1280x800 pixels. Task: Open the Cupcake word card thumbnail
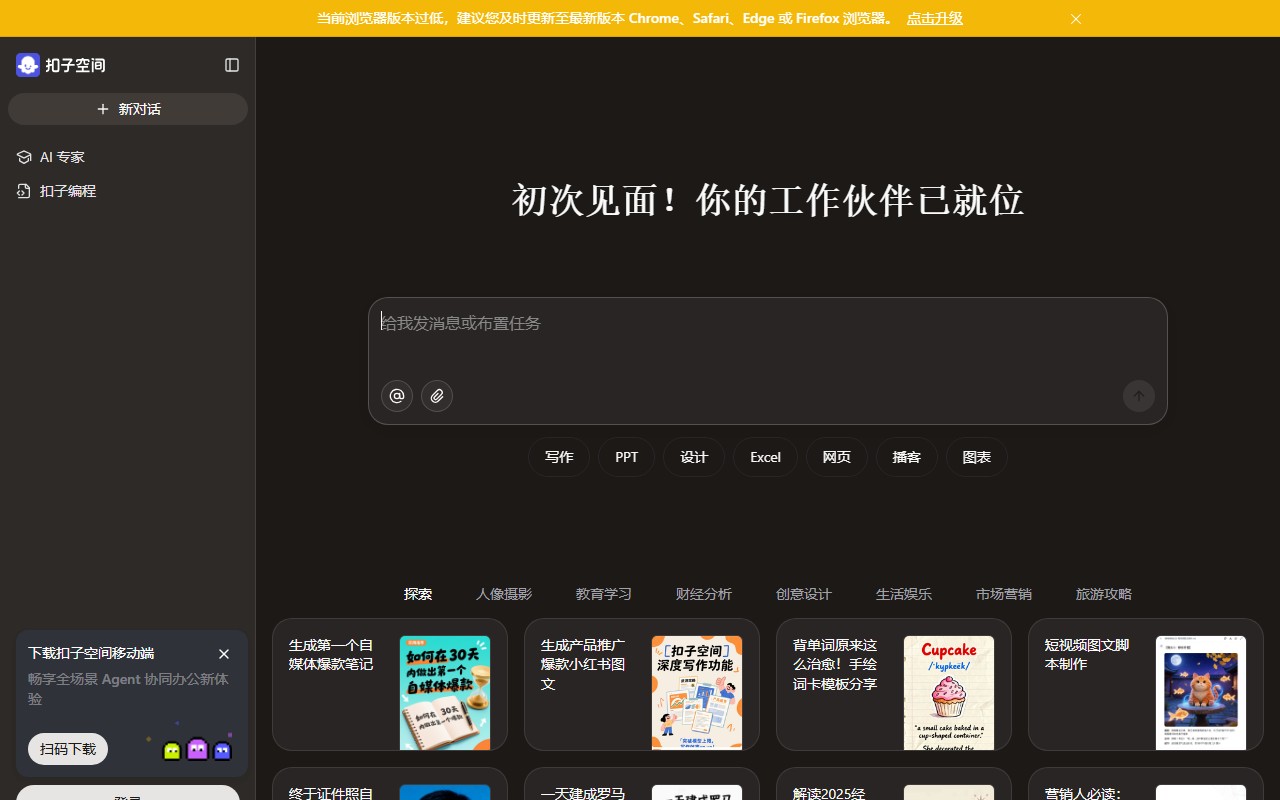[x=948, y=693]
